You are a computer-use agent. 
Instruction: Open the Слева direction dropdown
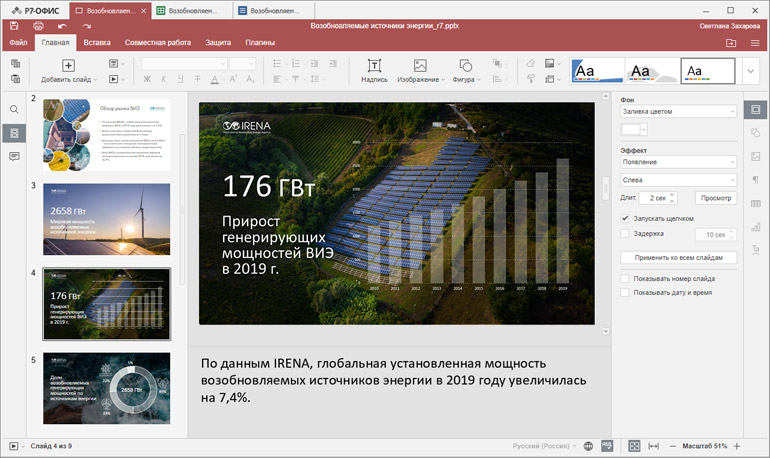(x=678, y=180)
